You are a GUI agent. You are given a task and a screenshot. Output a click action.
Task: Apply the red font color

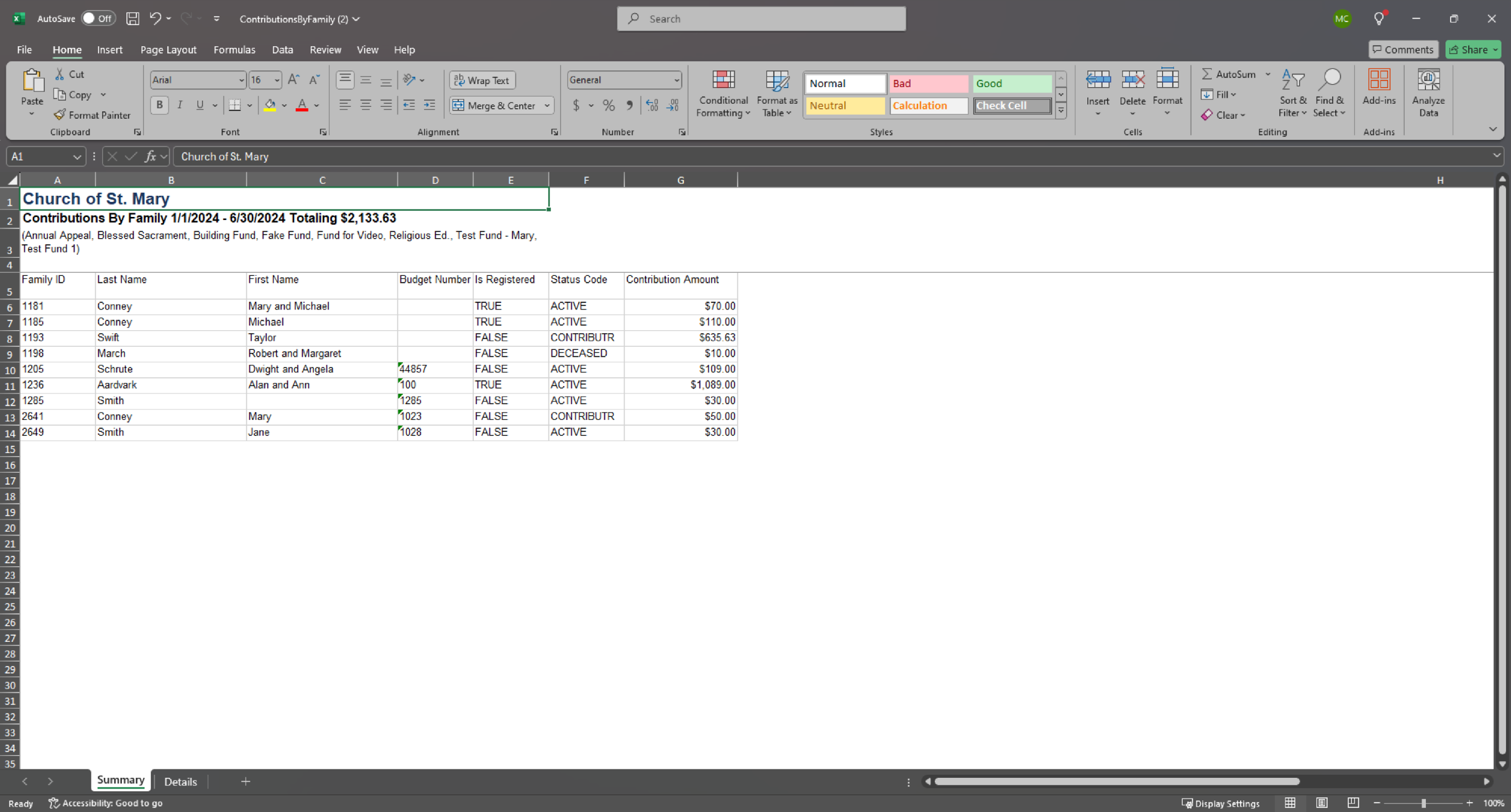(302, 106)
